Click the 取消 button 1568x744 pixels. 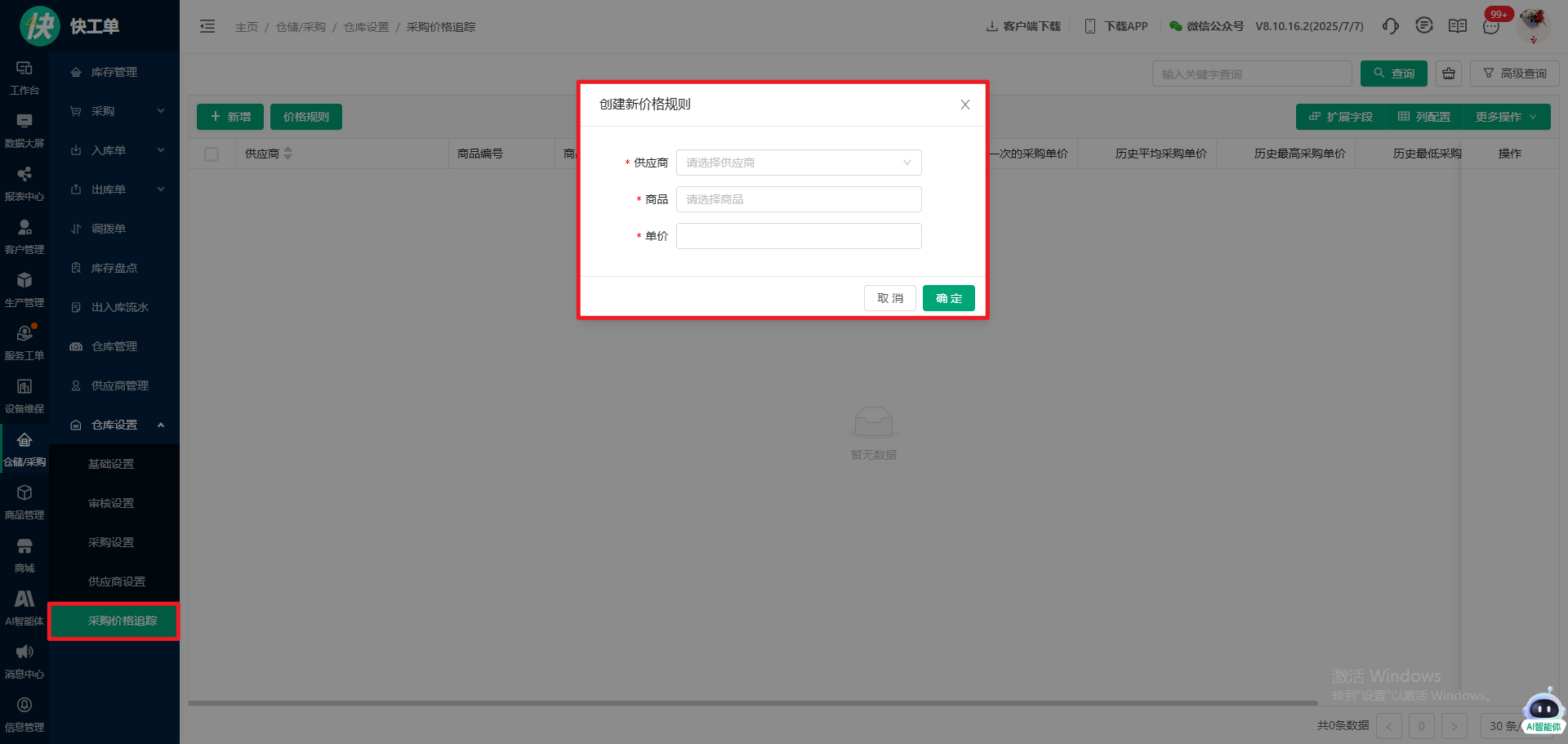pyautogui.click(x=889, y=298)
